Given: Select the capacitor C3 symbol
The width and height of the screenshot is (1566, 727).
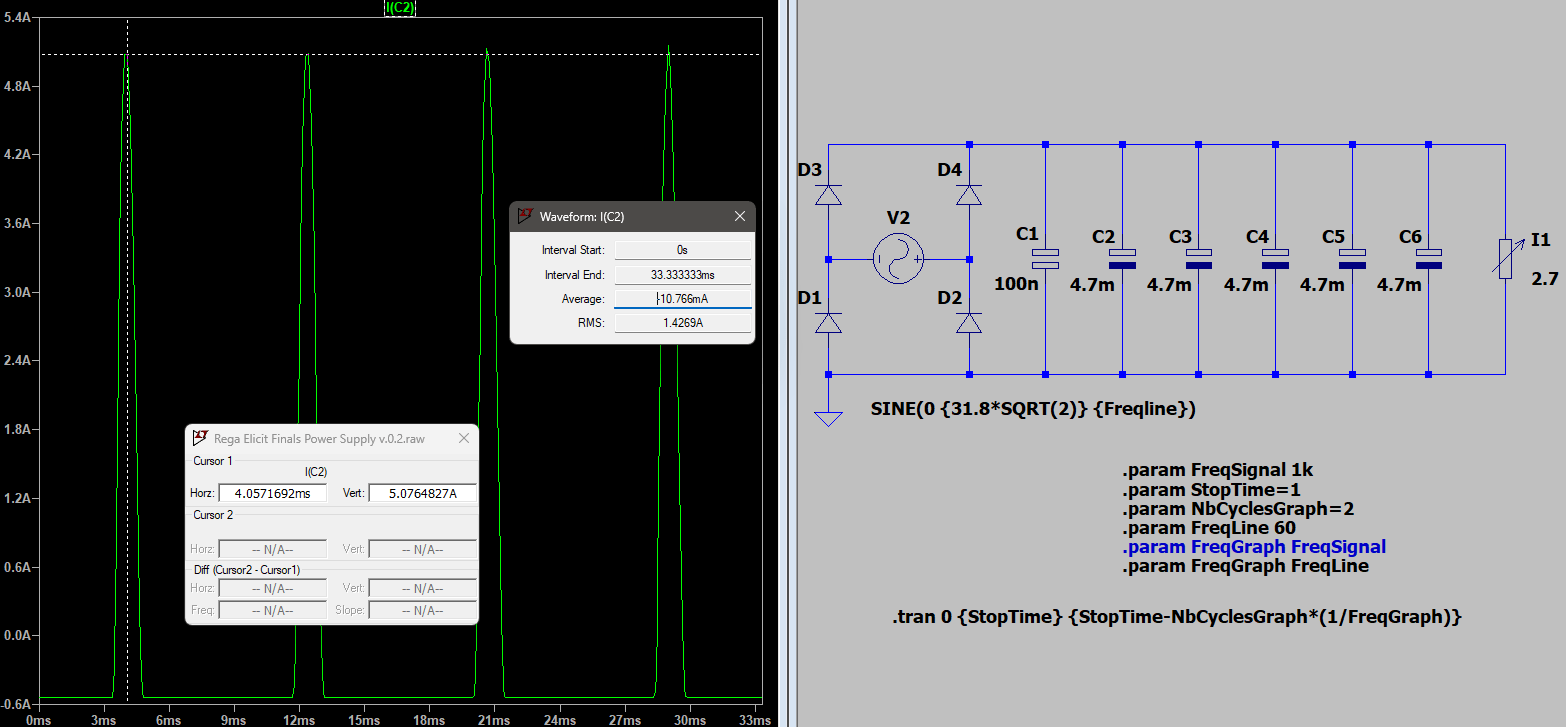Looking at the screenshot, I should pyautogui.click(x=1199, y=259).
